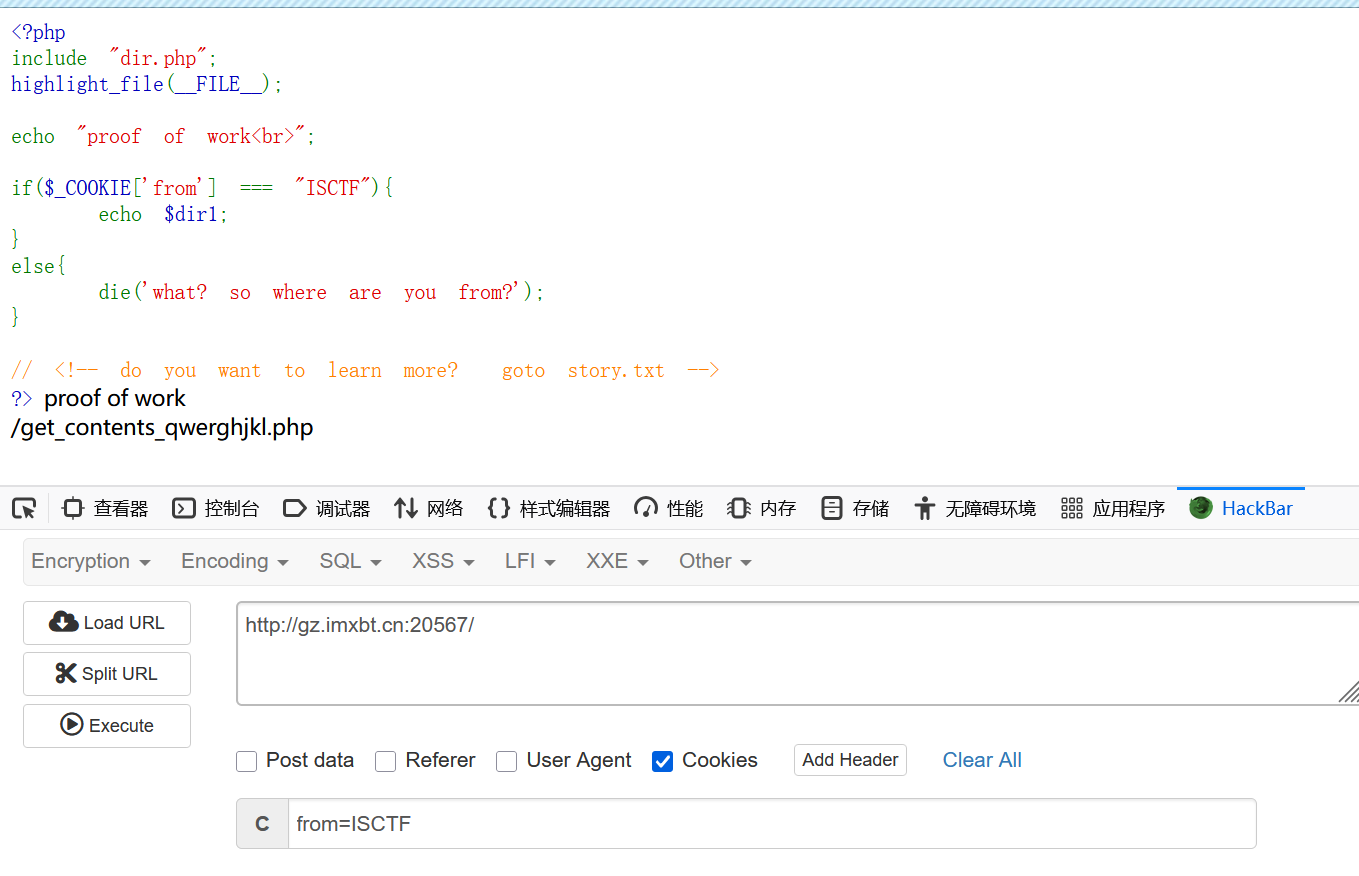Open the Debugger (调试器) panel
The image size is (1359, 876).
click(x=327, y=508)
